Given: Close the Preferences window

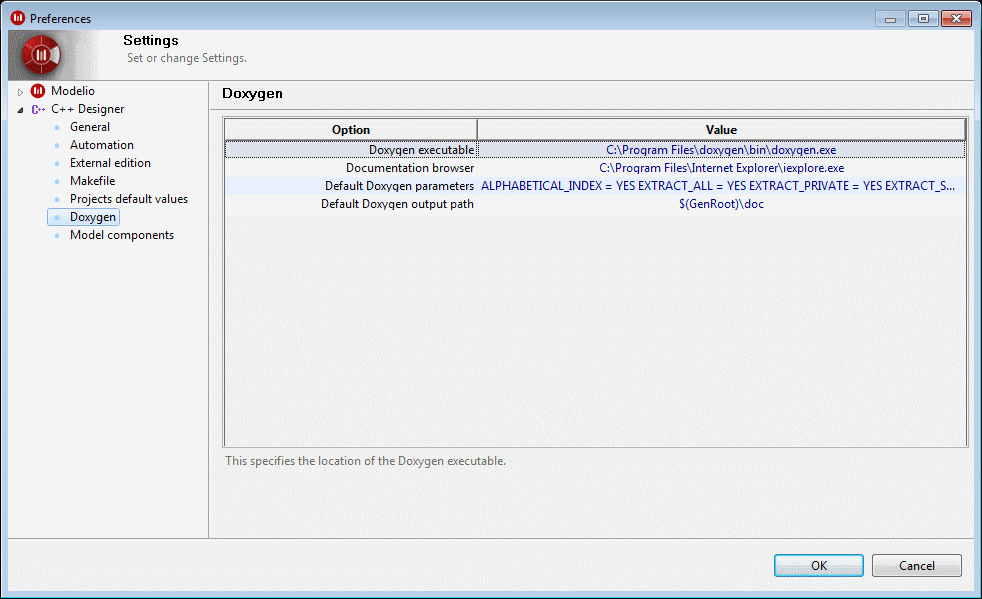Looking at the screenshot, I should point(956,19).
